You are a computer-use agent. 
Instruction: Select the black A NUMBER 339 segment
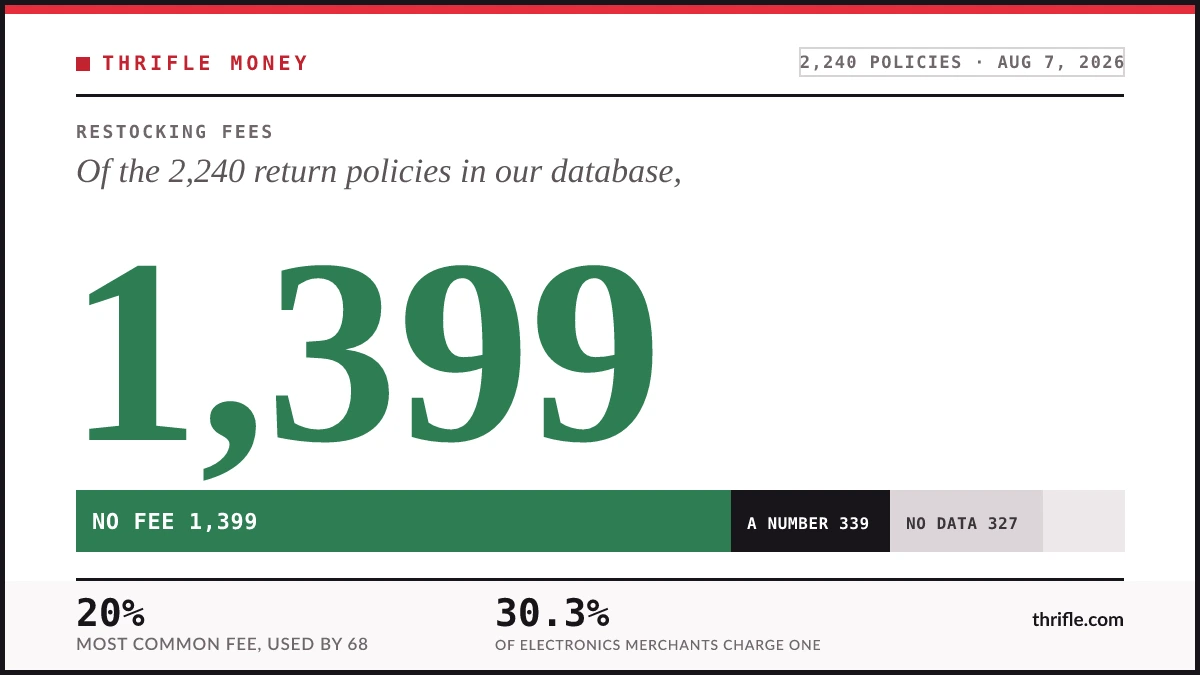tap(810, 521)
